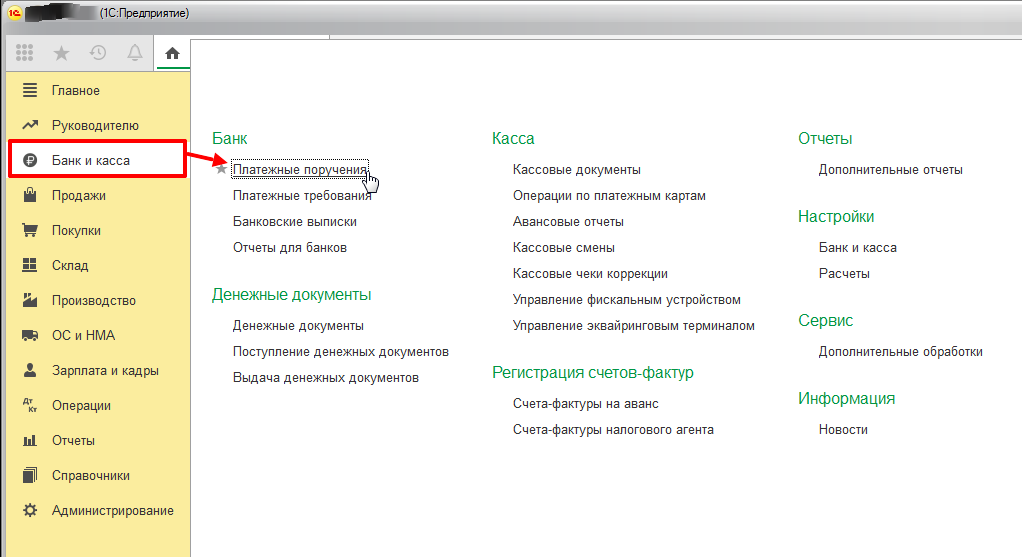Open Платежные требования
This screenshot has width=1022, height=557.
pos(302,195)
